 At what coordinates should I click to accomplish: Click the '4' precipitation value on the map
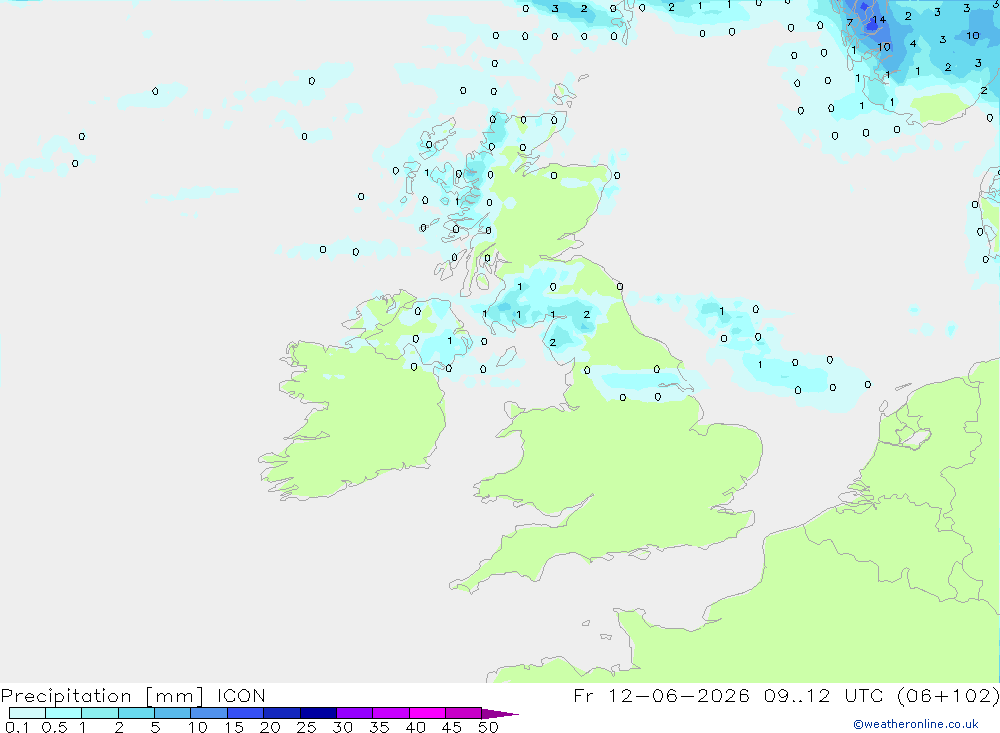click(x=913, y=43)
